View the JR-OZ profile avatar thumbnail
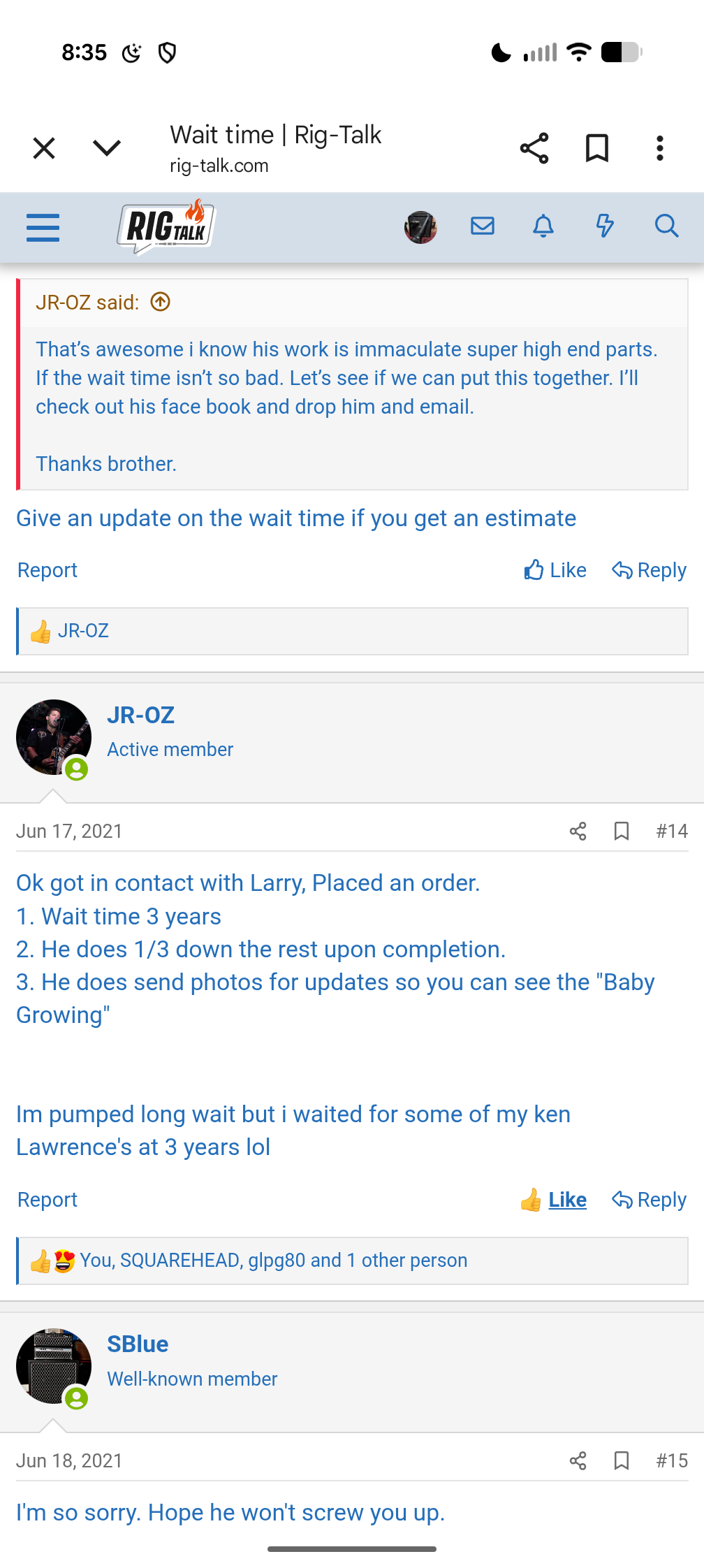This screenshot has width=704, height=1568. click(x=54, y=737)
